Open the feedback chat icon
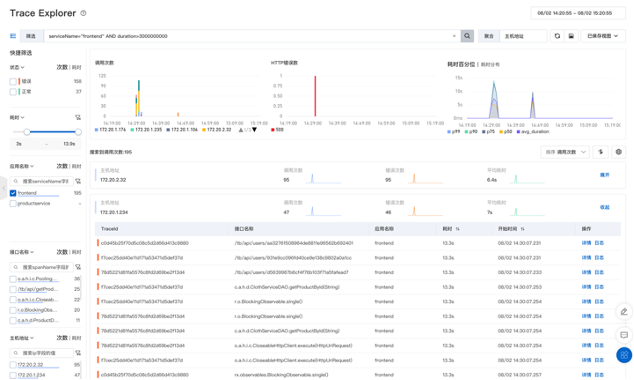This screenshot has height=380, width=634. point(624,335)
